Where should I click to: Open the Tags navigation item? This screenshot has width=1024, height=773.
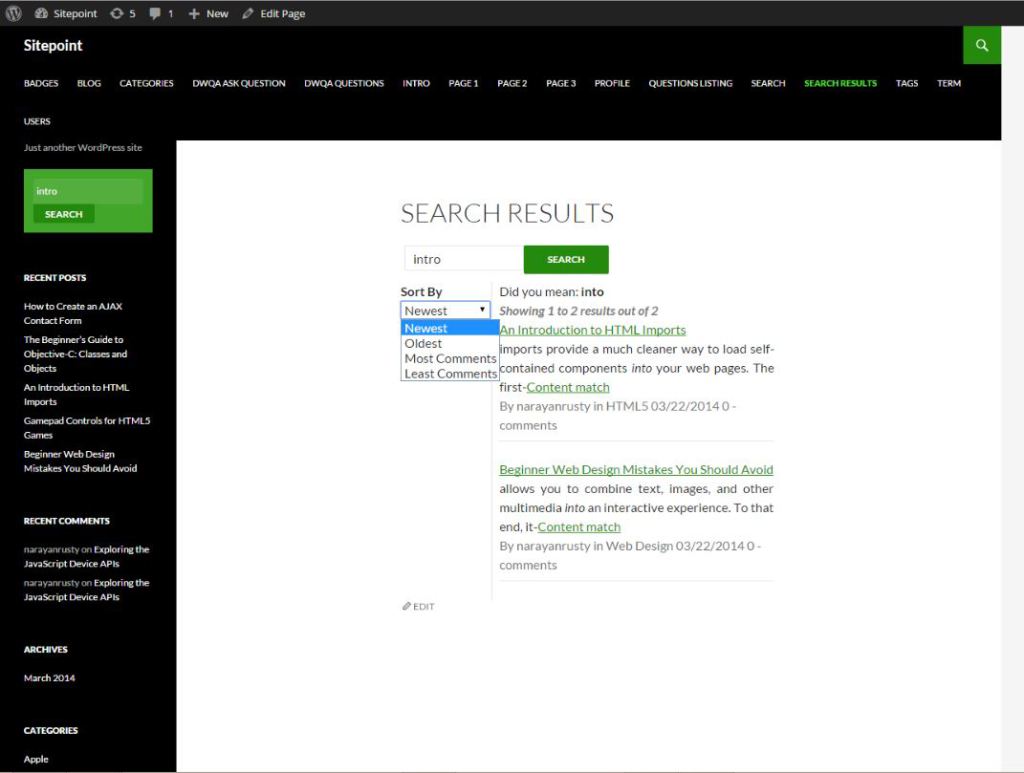click(x=906, y=83)
